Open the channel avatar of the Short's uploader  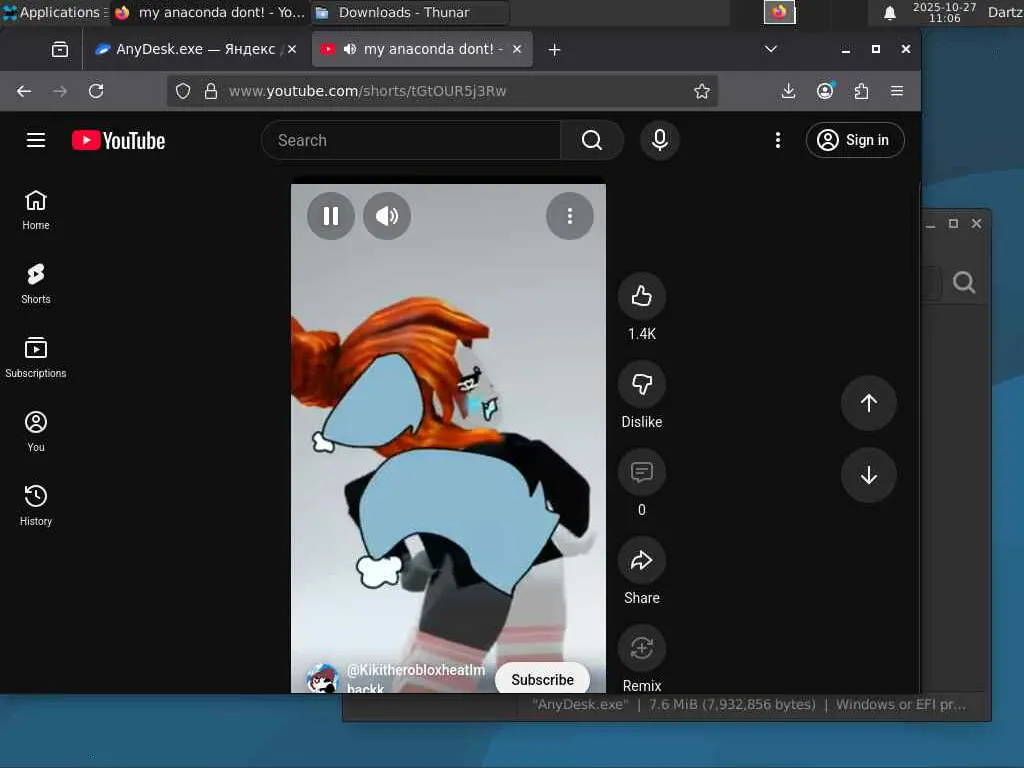pyautogui.click(x=322, y=679)
